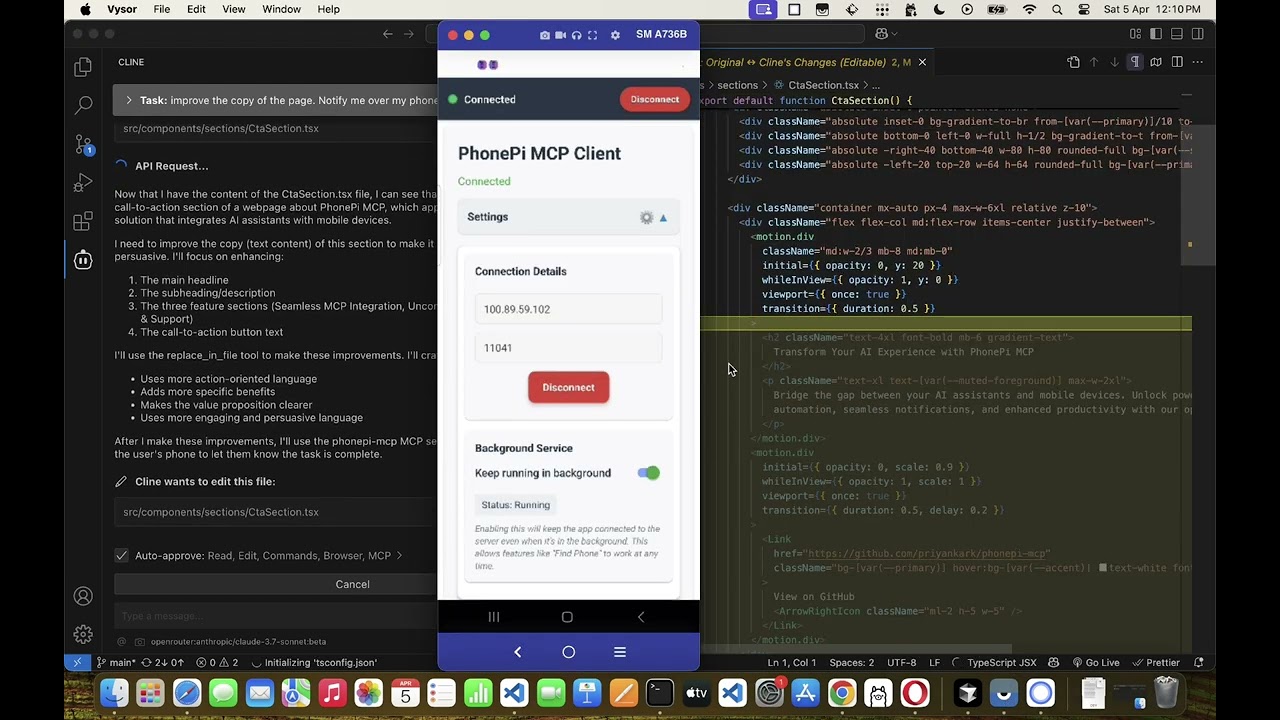Click the Vysor record video icon
The height and width of the screenshot is (720, 1280).
tap(560, 35)
